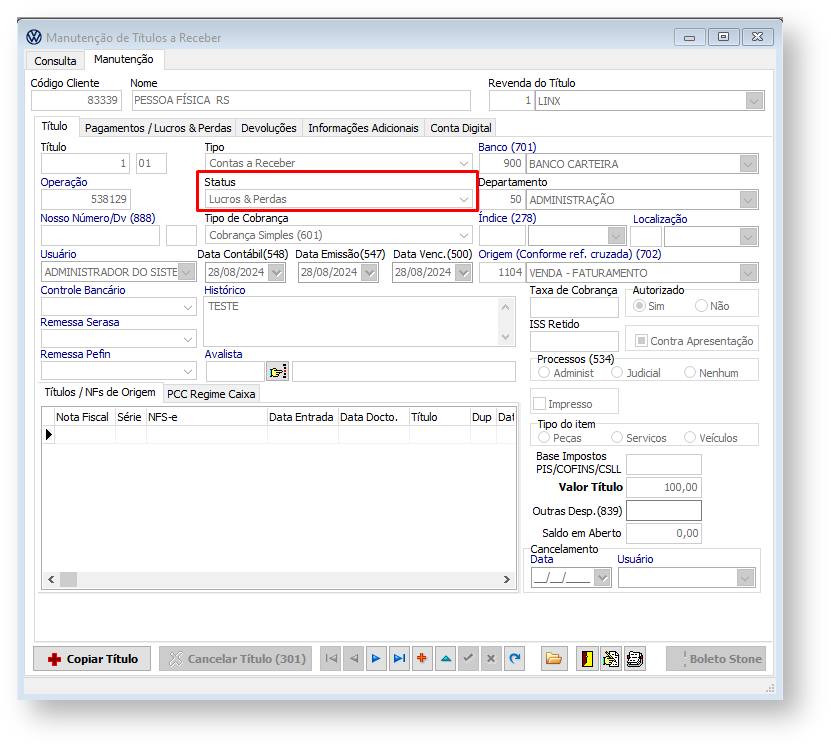Image resolution: width=831 pixels, height=748 pixels.
Task: Expand Remessa Pefin dropdown
Action: (x=188, y=372)
